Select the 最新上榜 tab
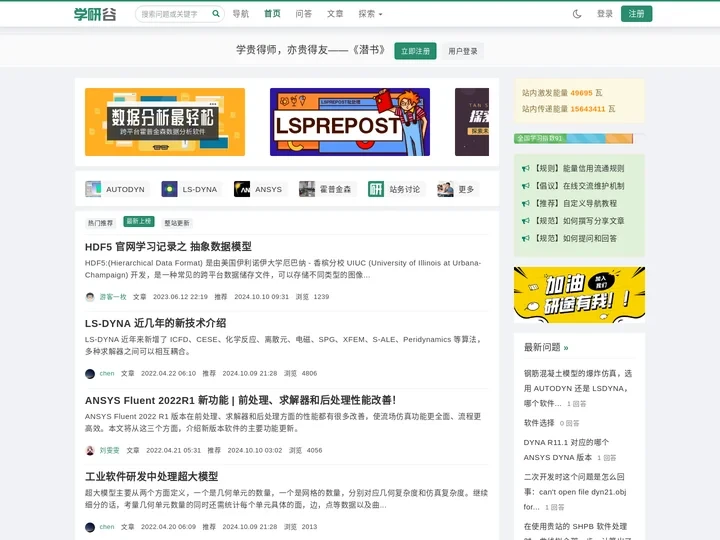This screenshot has height=540, width=720. (139, 221)
